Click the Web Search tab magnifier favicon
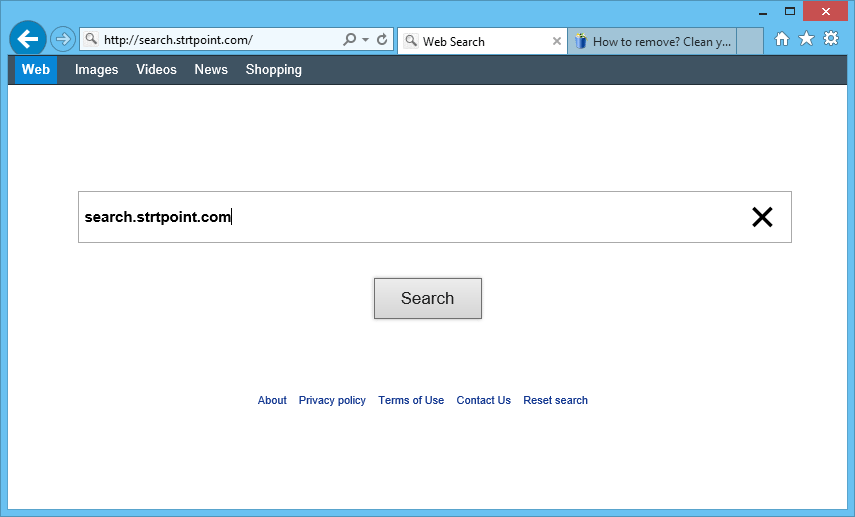The height and width of the screenshot is (517, 855). click(x=411, y=41)
